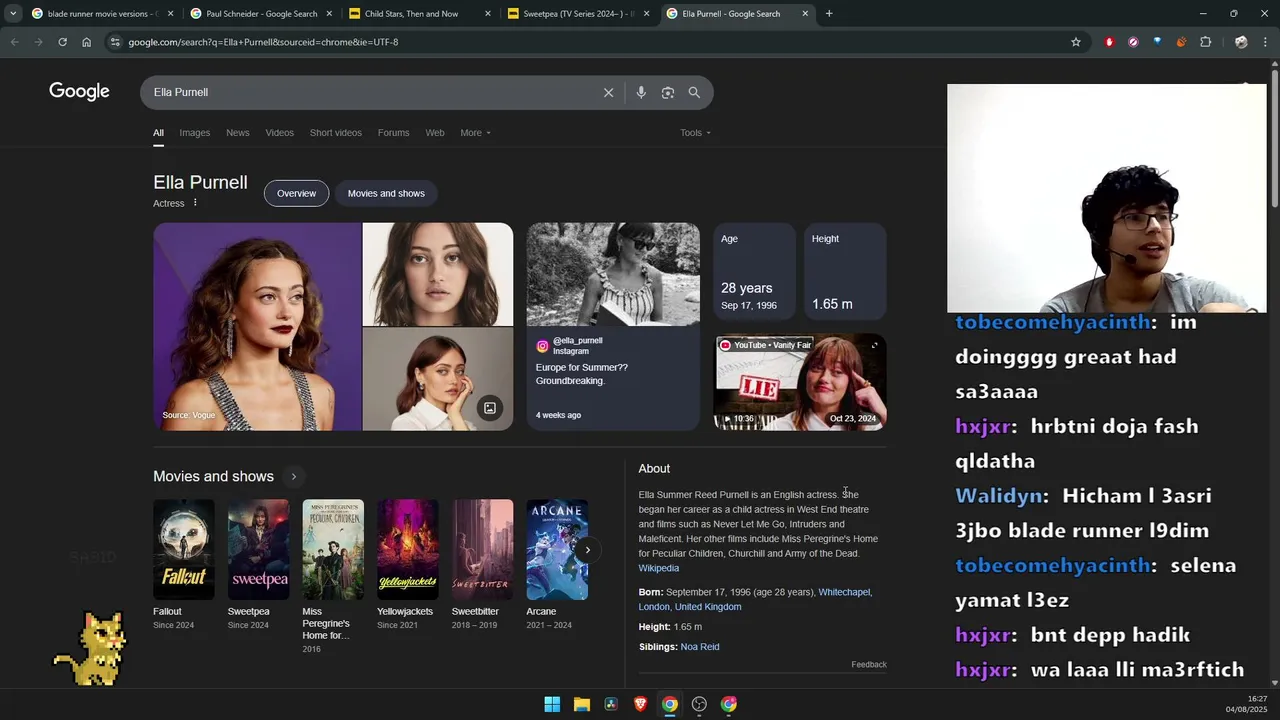
Task: Select the Web search filter
Action: pyautogui.click(x=435, y=133)
